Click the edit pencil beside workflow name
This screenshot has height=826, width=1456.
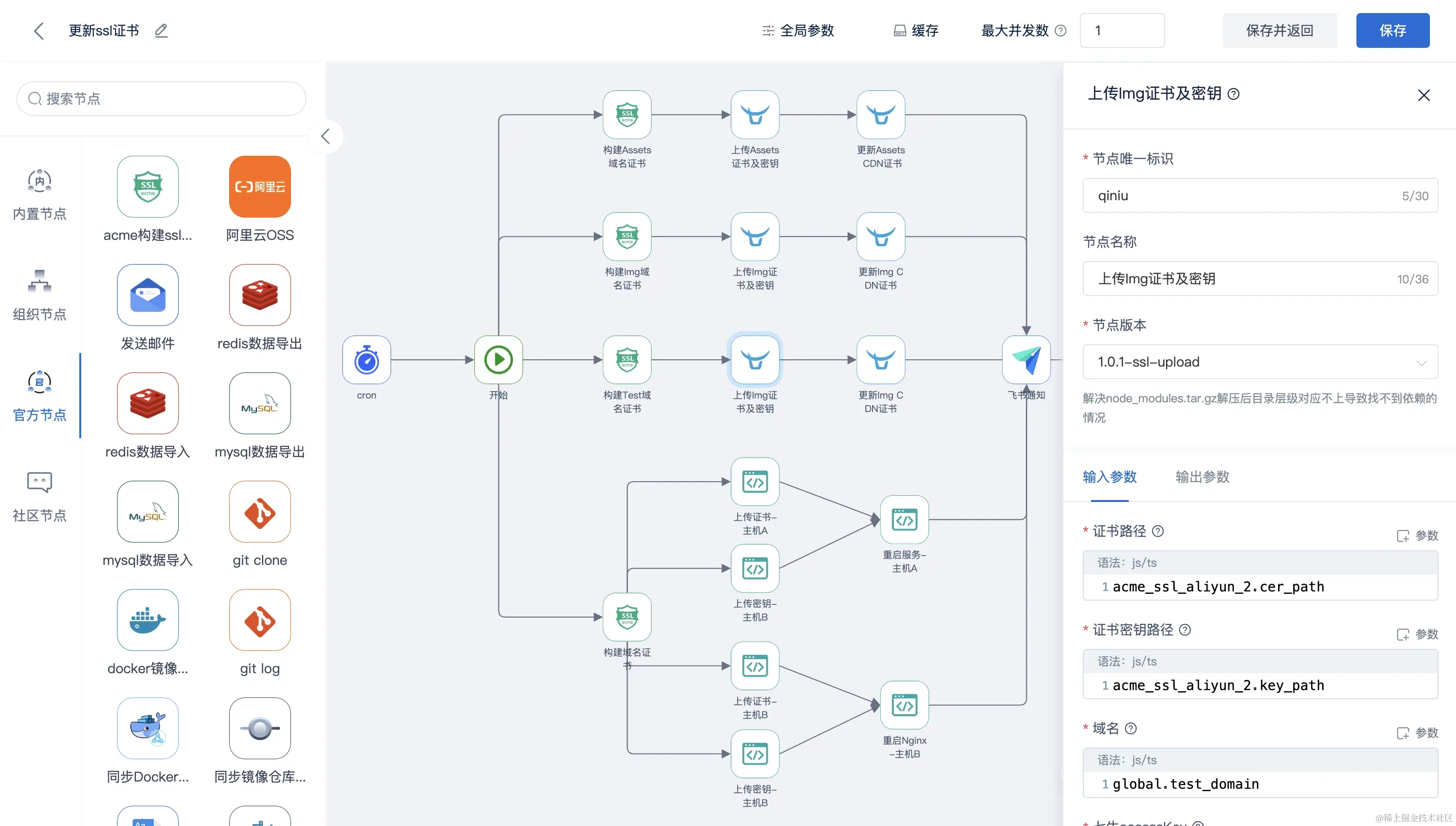pos(161,30)
